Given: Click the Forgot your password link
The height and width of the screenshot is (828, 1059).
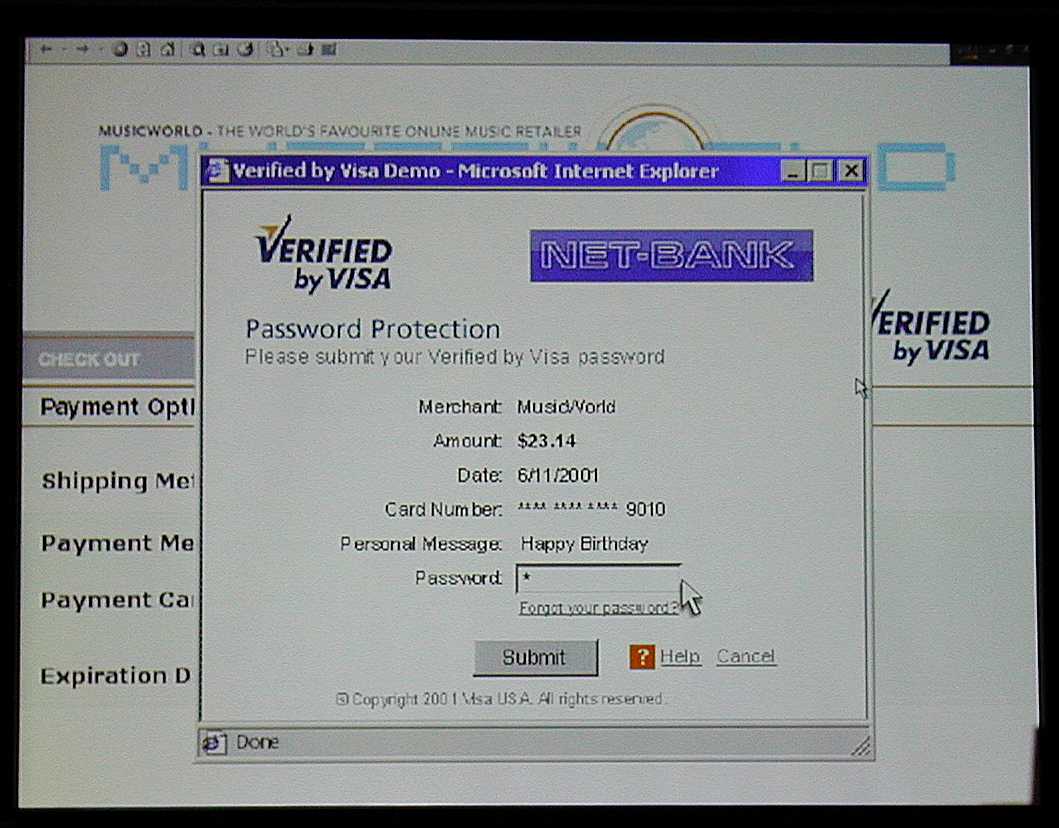Looking at the screenshot, I should (598, 608).
